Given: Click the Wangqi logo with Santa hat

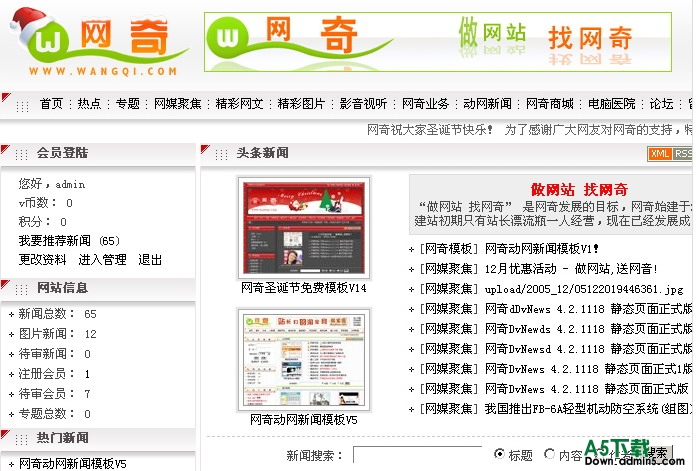Looking at the screenshot, I should pos(99,42).
